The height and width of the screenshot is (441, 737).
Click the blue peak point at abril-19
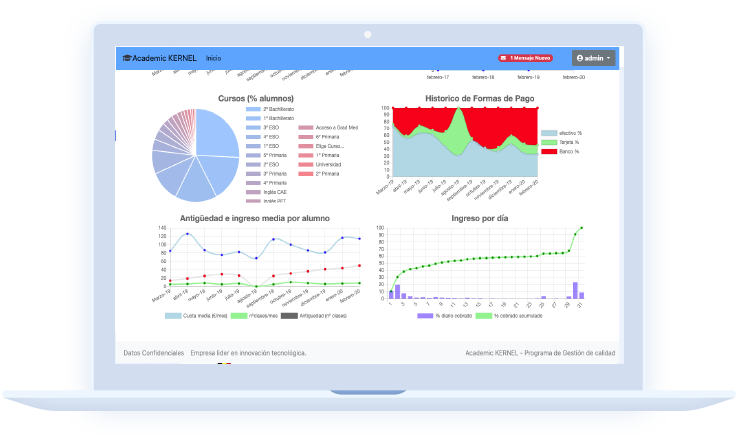click(188, 234)
